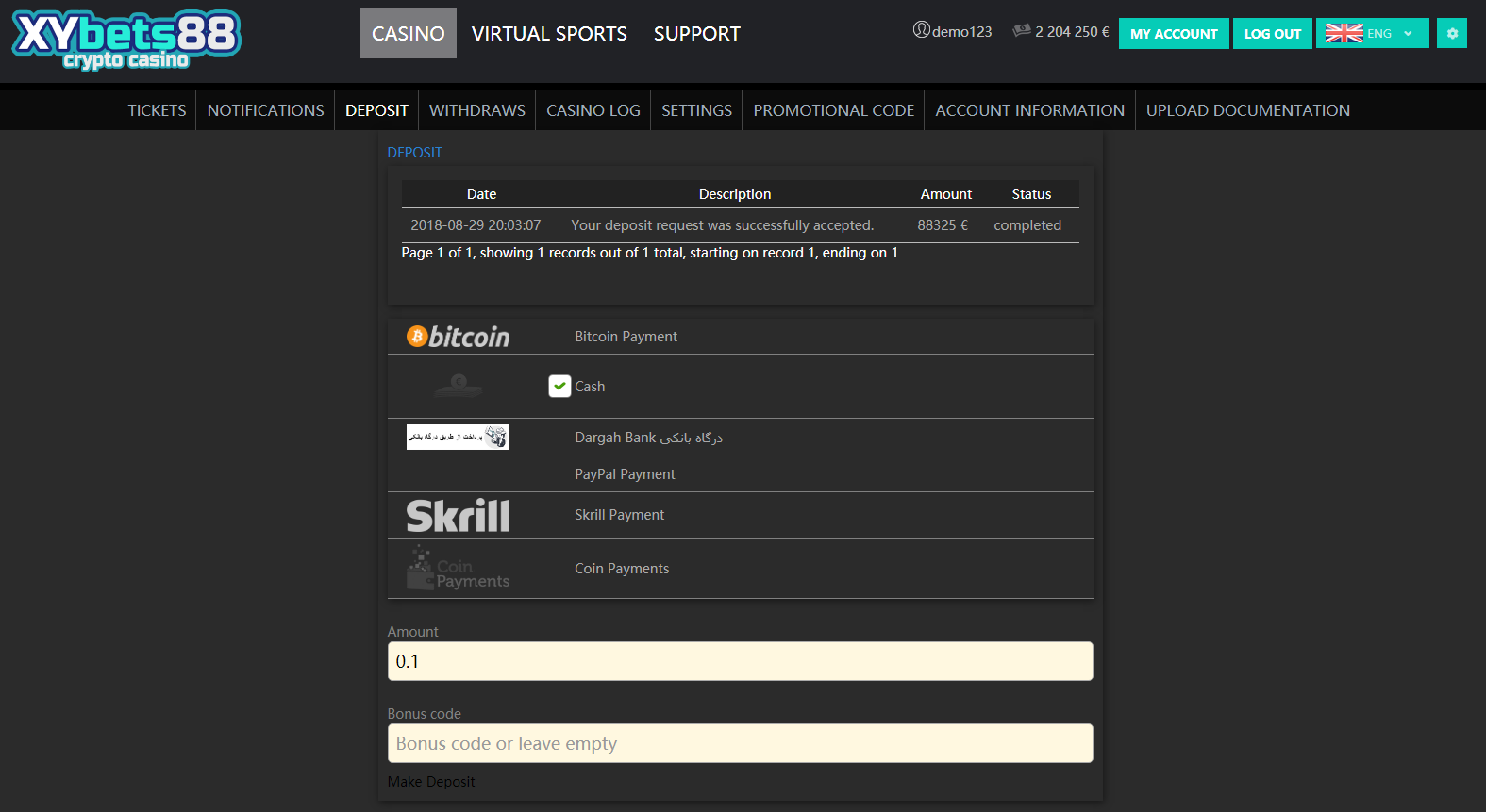Click the balance money icon
Image resolution: width=1486 pixels, height=812 pixels.
point(1021,31)
